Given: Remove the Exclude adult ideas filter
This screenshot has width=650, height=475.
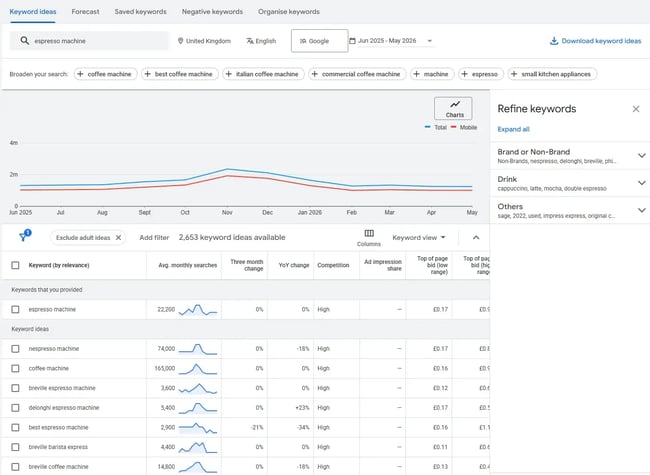Looking at the screenshot, I should tap(119, 238).
